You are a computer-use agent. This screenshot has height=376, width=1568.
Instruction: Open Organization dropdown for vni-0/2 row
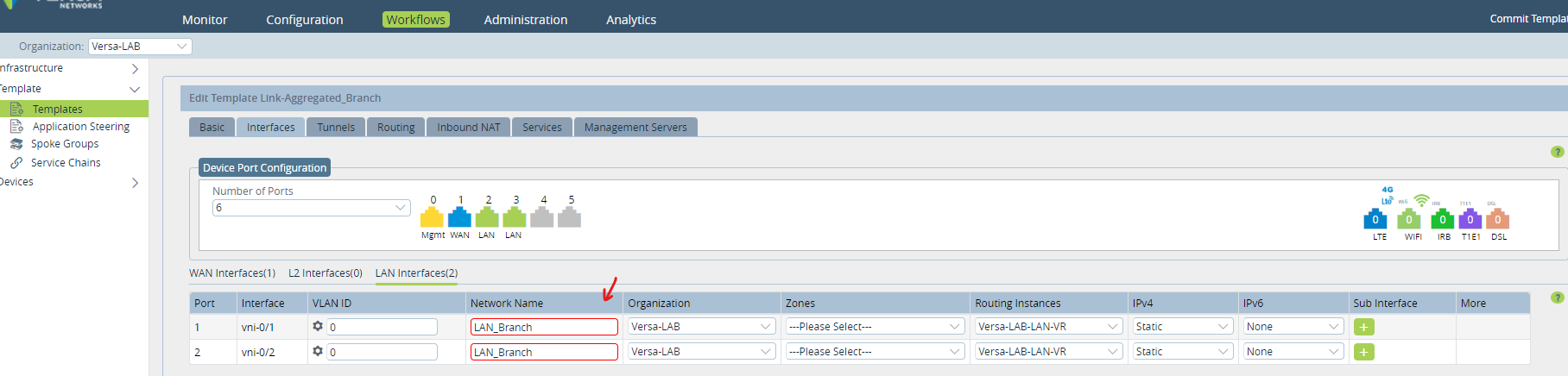[702, 352]
